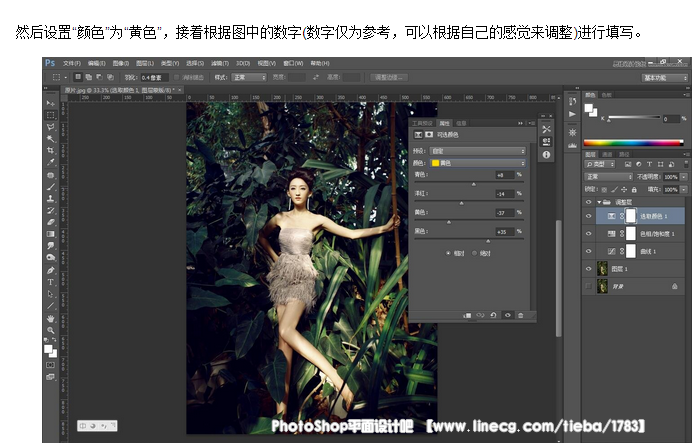
Task: Open the 编辑(E) menu
Action: click(x=97, y=63)
